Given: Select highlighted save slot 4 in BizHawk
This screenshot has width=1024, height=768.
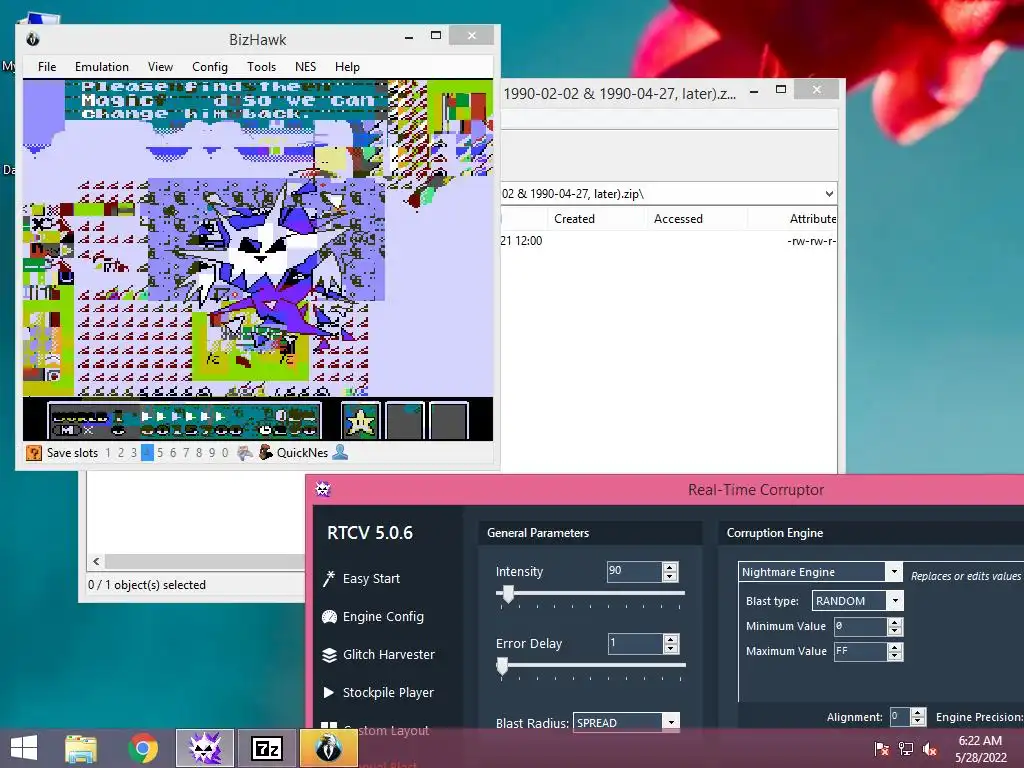Looking at the screenshot, I should pos(148,453).
